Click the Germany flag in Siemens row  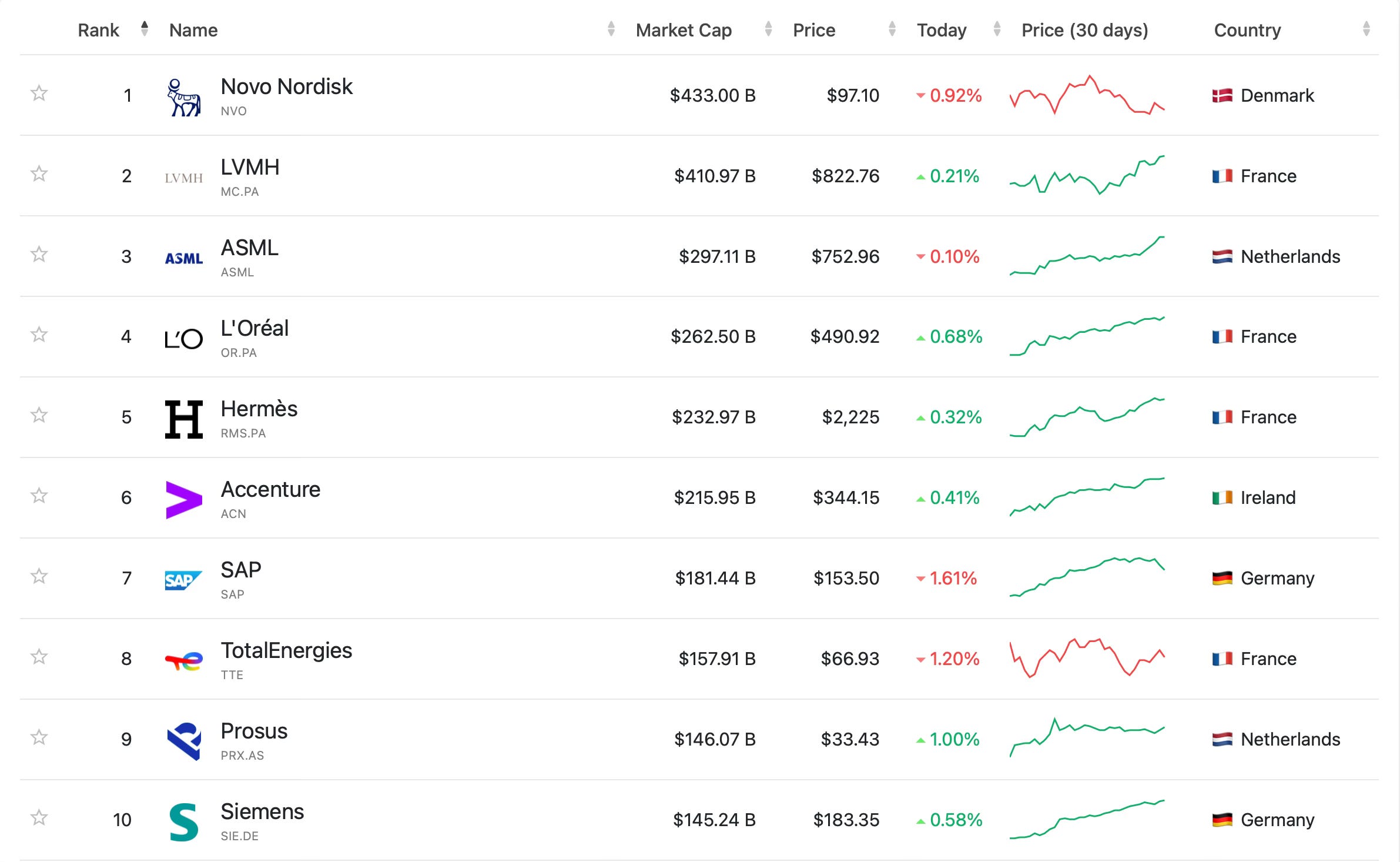(x=1223, y=820)
